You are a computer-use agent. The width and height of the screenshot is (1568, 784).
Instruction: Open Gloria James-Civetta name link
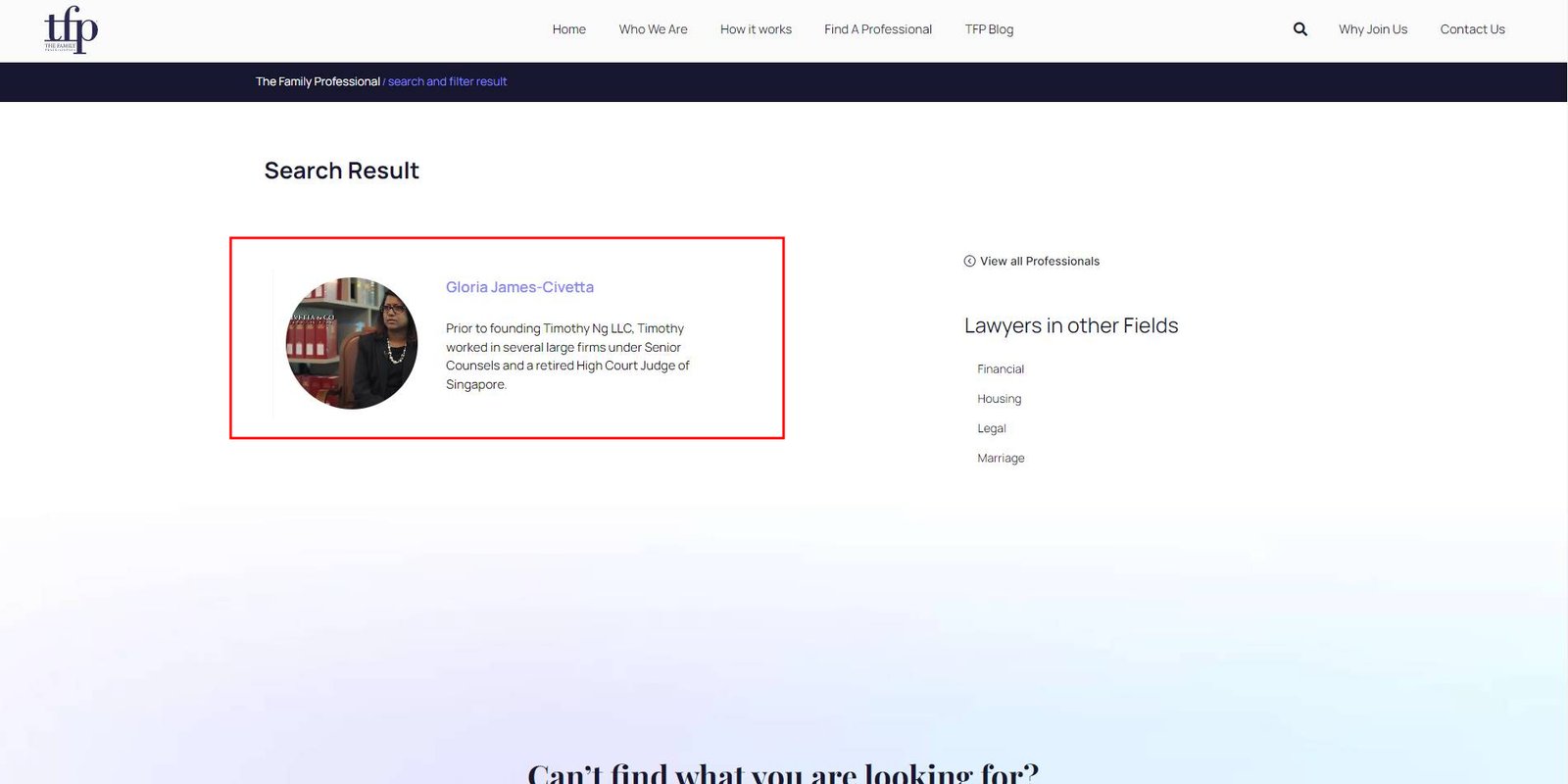[519, 287]
